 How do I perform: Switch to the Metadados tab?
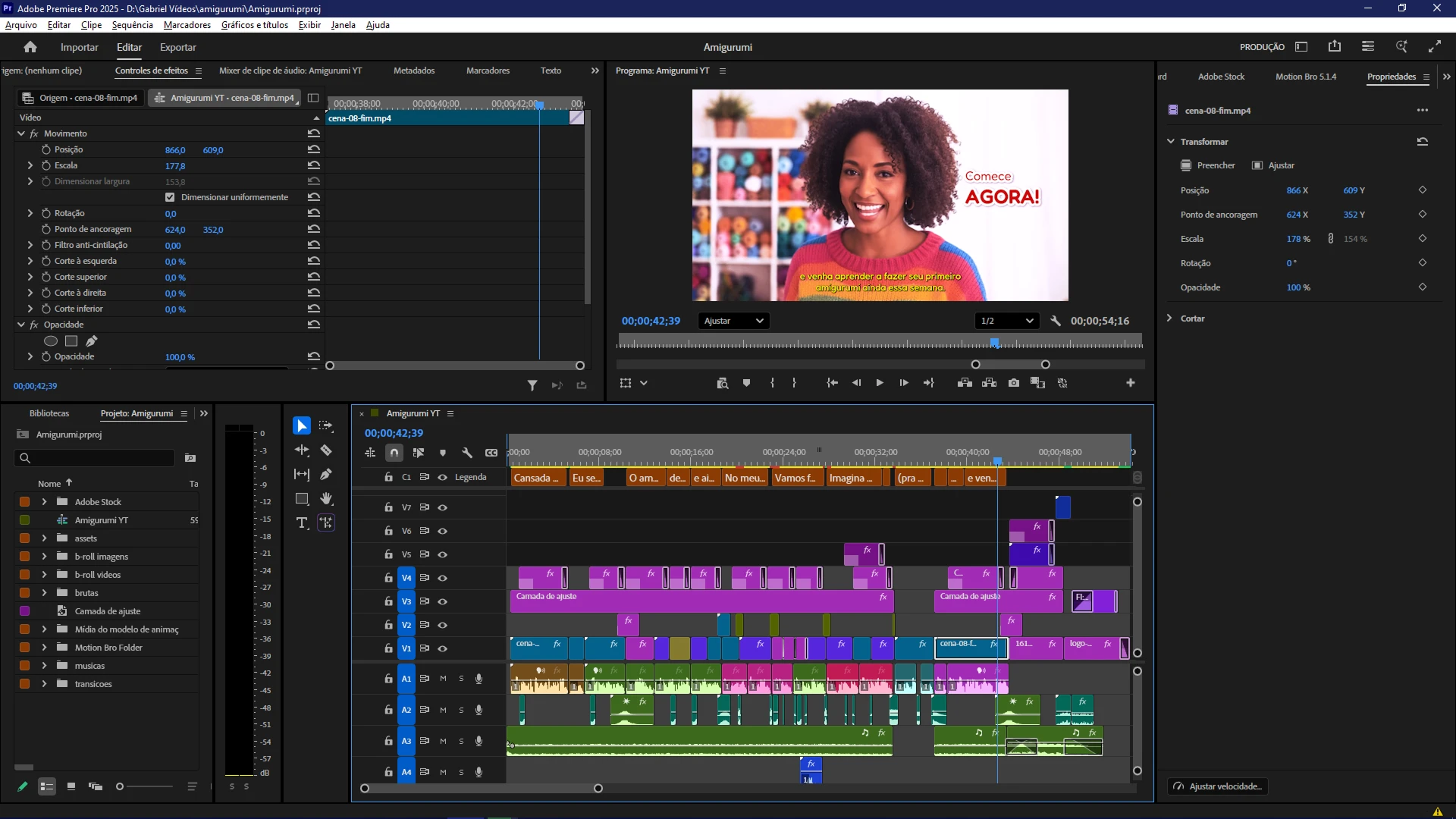pyautogui.click(x=414, y=71)
